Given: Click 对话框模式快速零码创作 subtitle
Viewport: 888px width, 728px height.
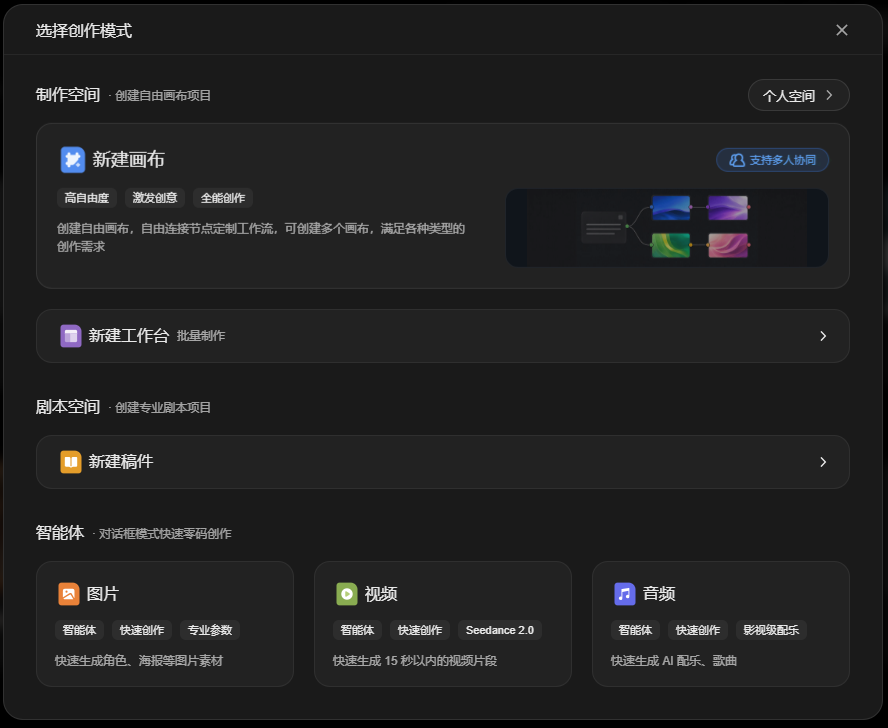Looking at the screenshot, I should point(165,534).
